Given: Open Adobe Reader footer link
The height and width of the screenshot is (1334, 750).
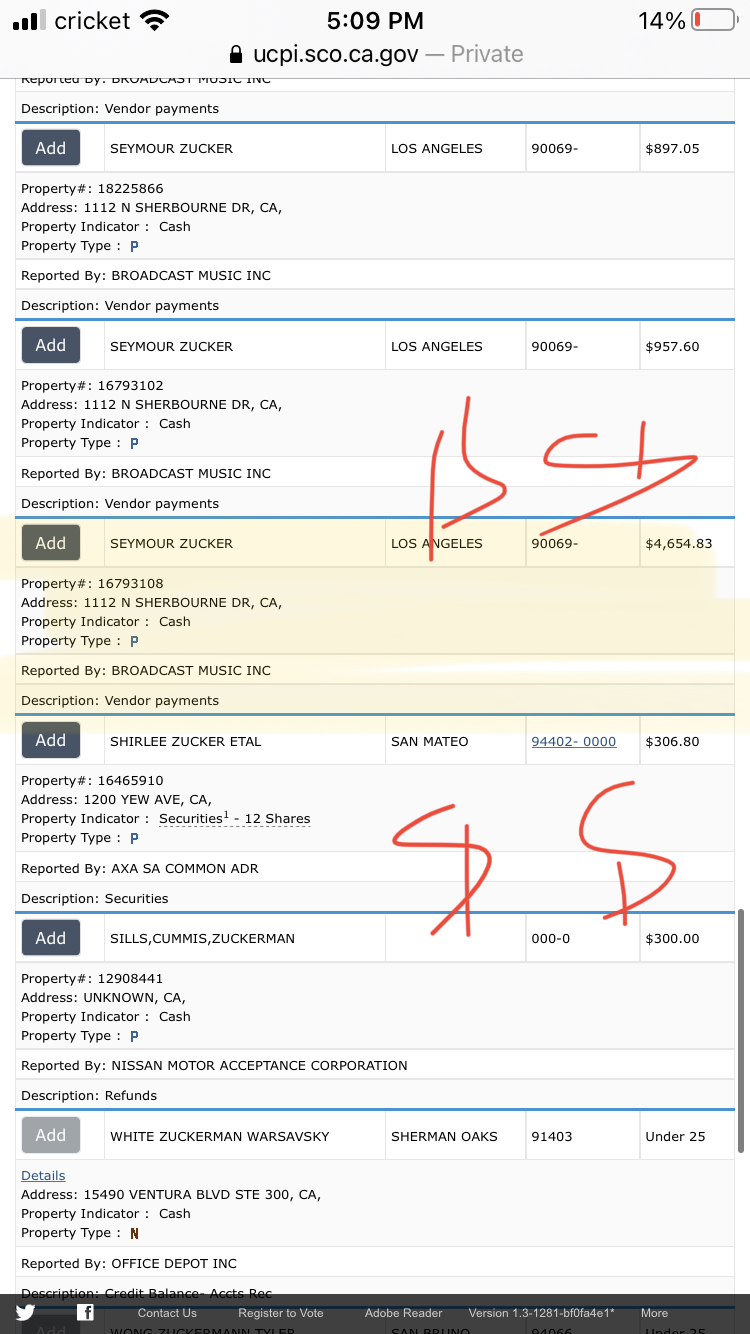Looking at the screenshot, I should click(x=403, y=1313).
